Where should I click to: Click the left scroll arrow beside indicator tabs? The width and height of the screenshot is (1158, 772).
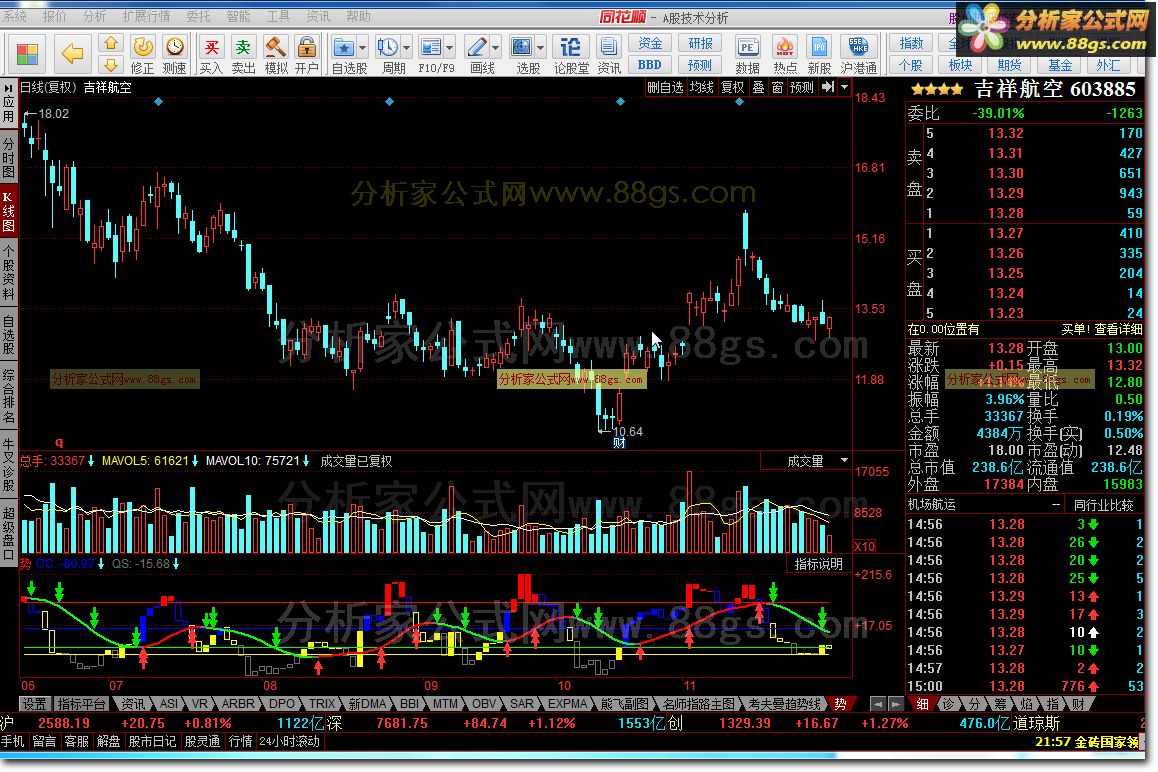tap(877, 704)
